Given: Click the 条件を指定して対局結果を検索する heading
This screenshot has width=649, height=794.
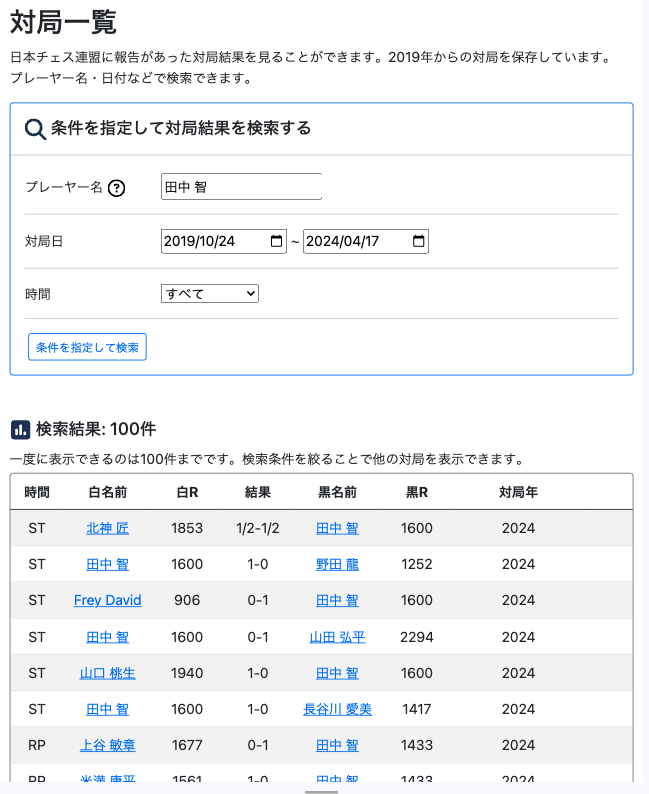Looking at the screenshot, I should click(181, 128).
